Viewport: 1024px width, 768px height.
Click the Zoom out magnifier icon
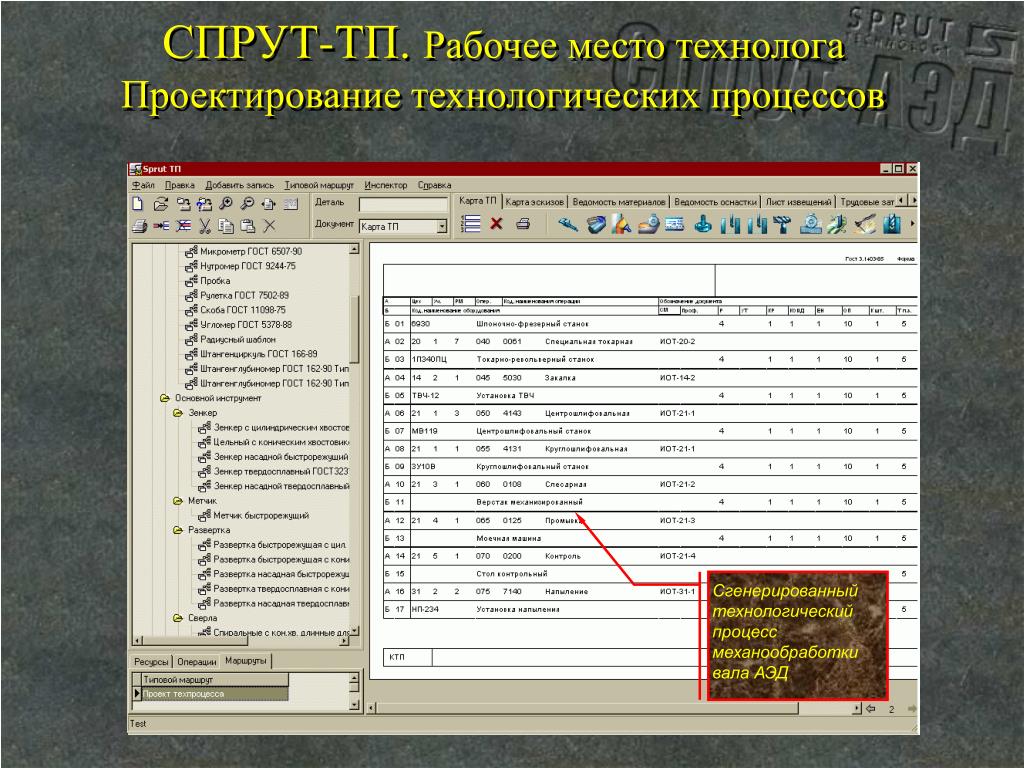(247, 204)
